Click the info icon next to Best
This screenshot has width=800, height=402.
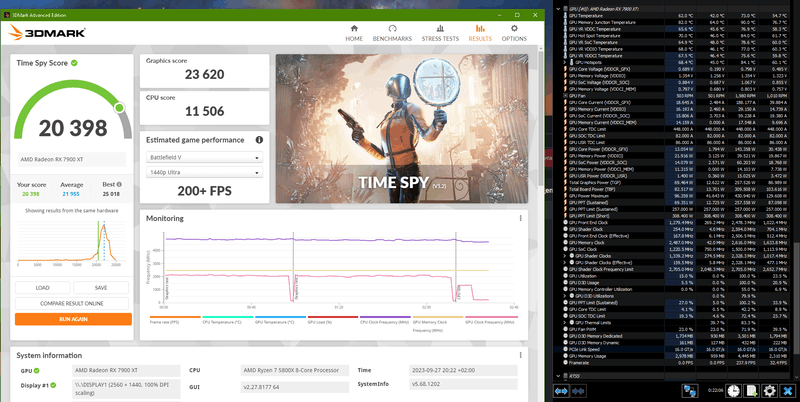[x=119, y=185]
